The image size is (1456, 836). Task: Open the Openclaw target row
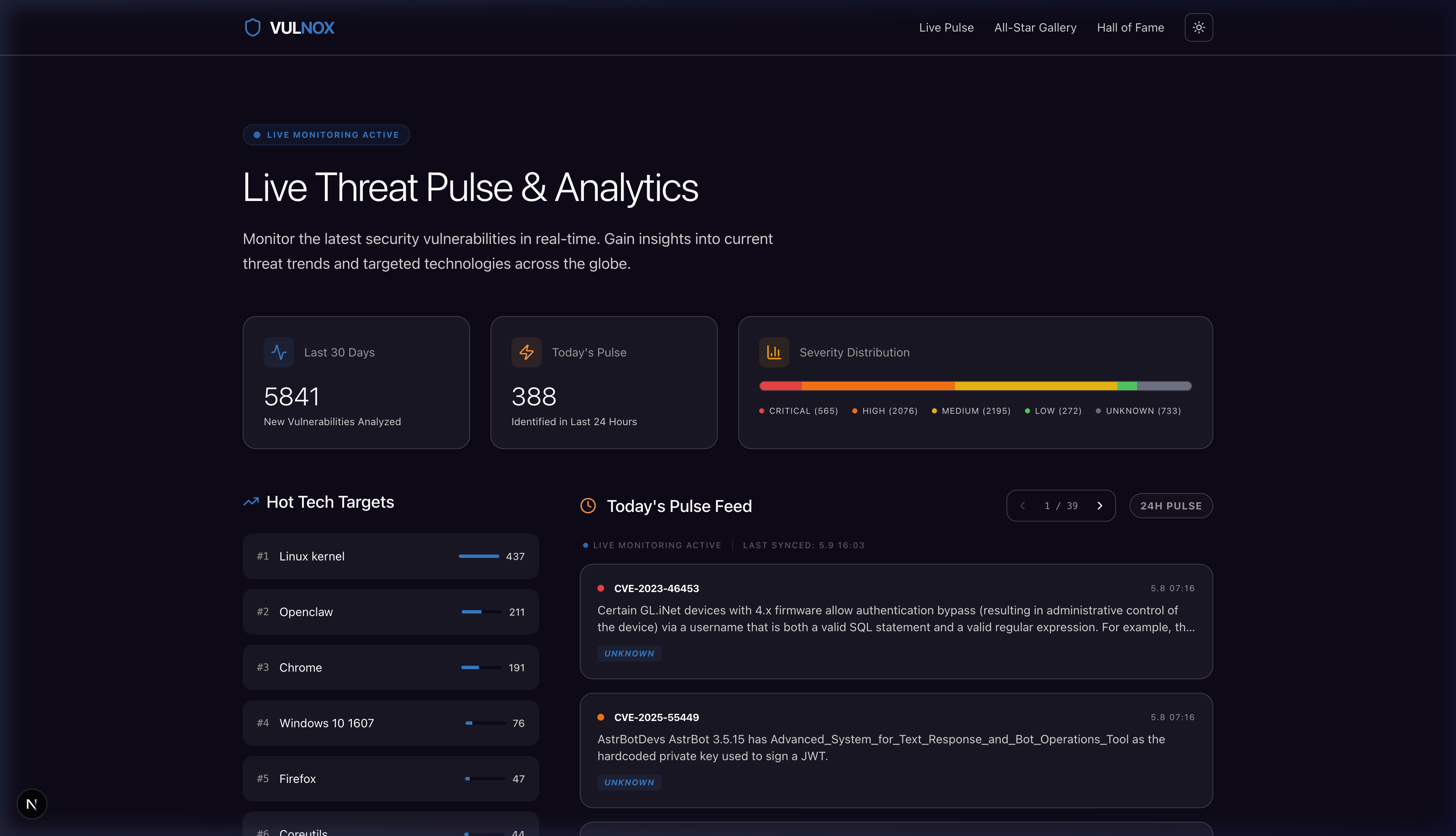(x=390, y=612)
